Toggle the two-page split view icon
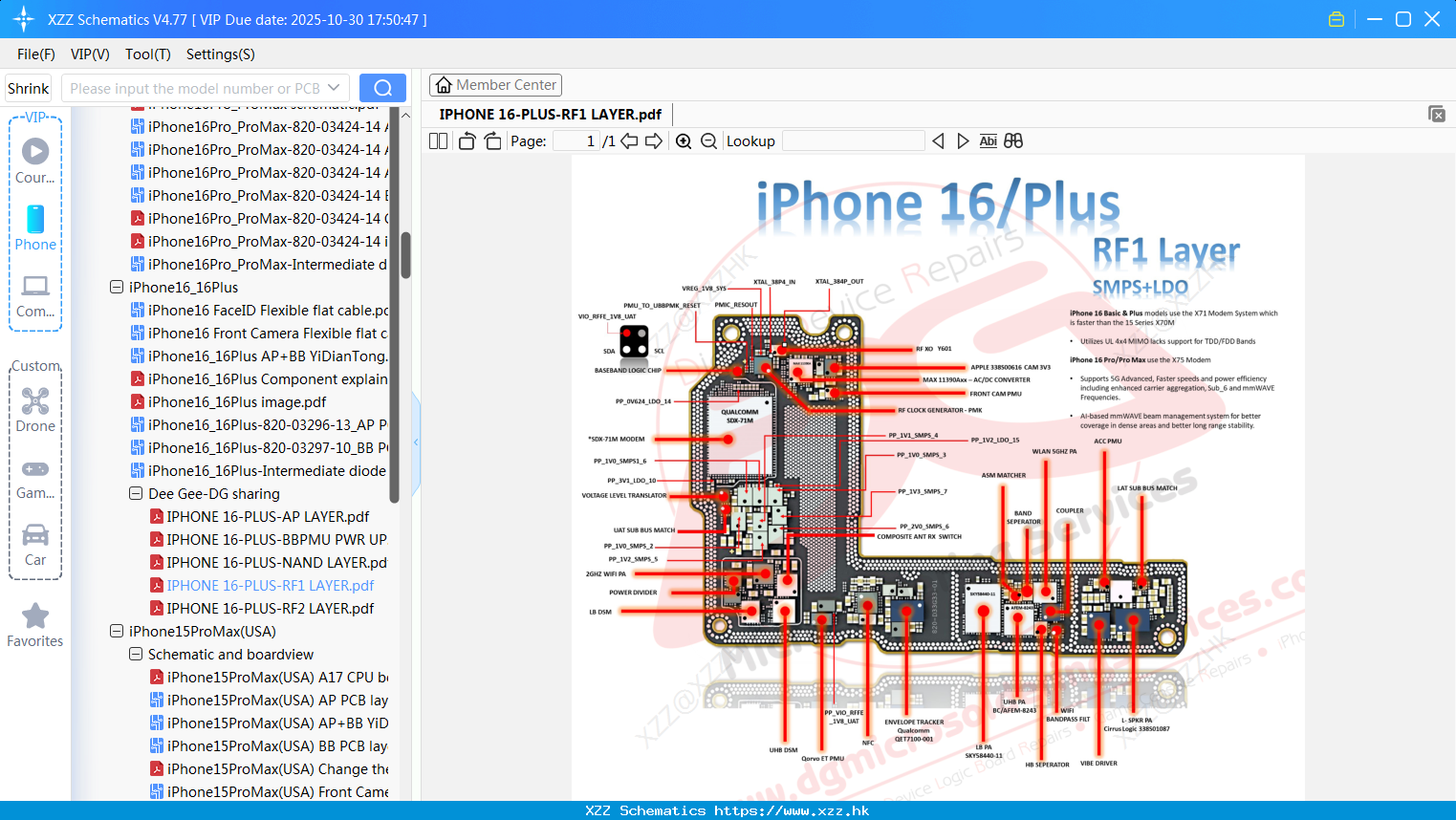The height and width of the screenshot is (820, 1456). click(x=439, y=141)
